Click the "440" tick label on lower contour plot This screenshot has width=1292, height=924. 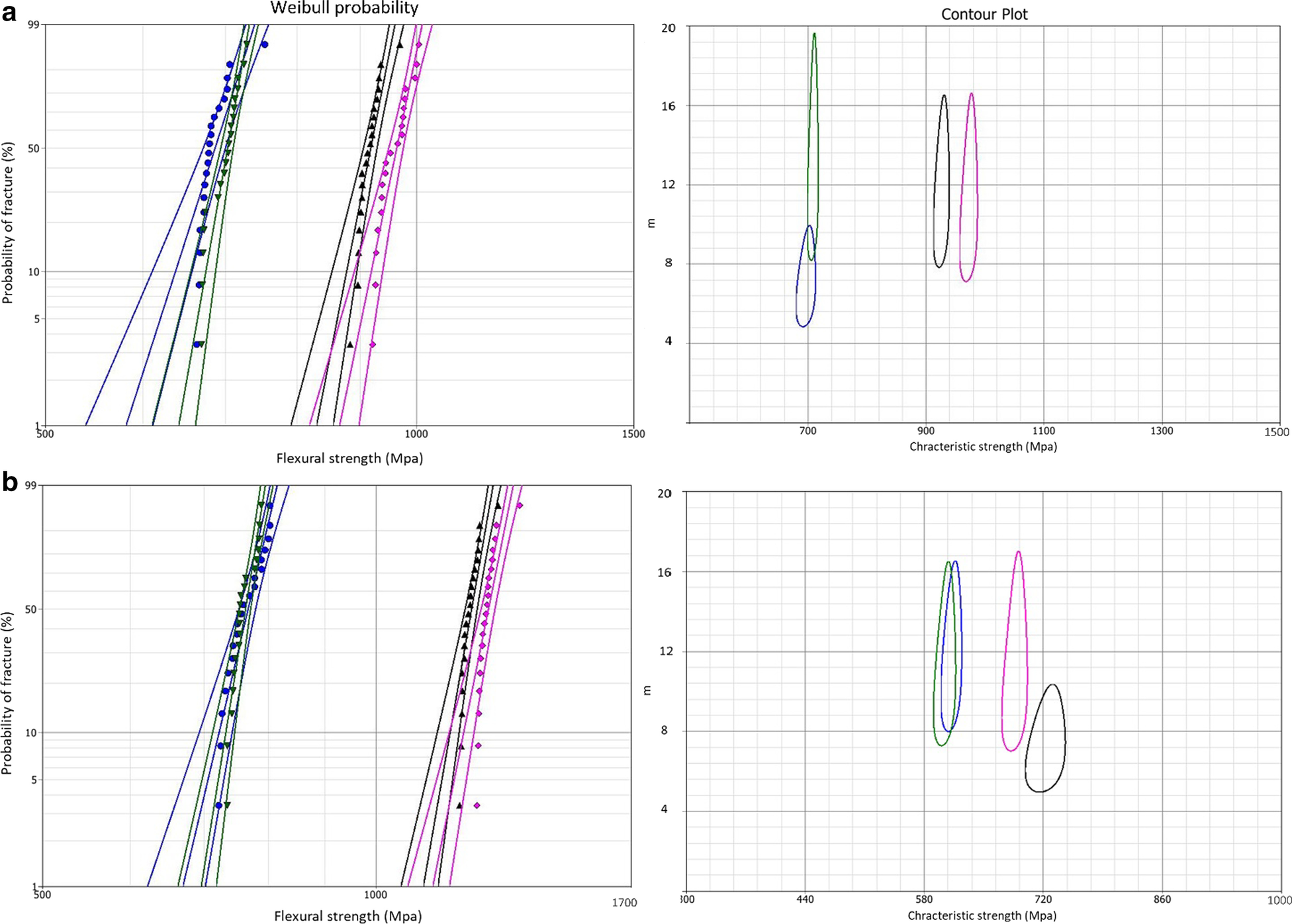click(x=805, y=900)
